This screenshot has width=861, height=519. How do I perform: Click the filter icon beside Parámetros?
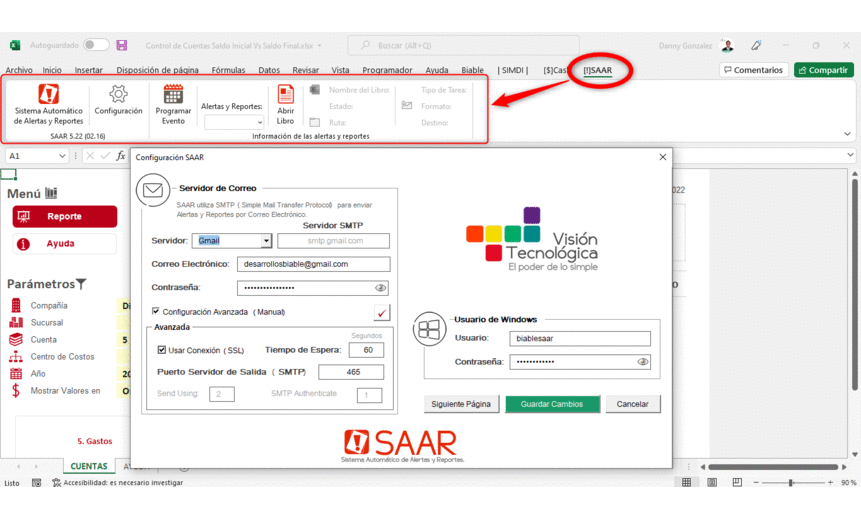[x=81, y=283]
